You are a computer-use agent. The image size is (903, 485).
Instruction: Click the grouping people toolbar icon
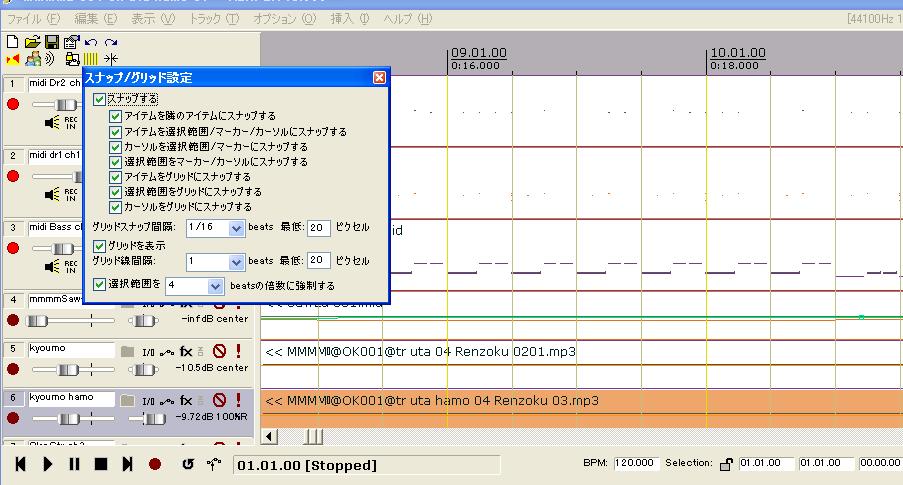pyautogui.click(x=33, y=58)
